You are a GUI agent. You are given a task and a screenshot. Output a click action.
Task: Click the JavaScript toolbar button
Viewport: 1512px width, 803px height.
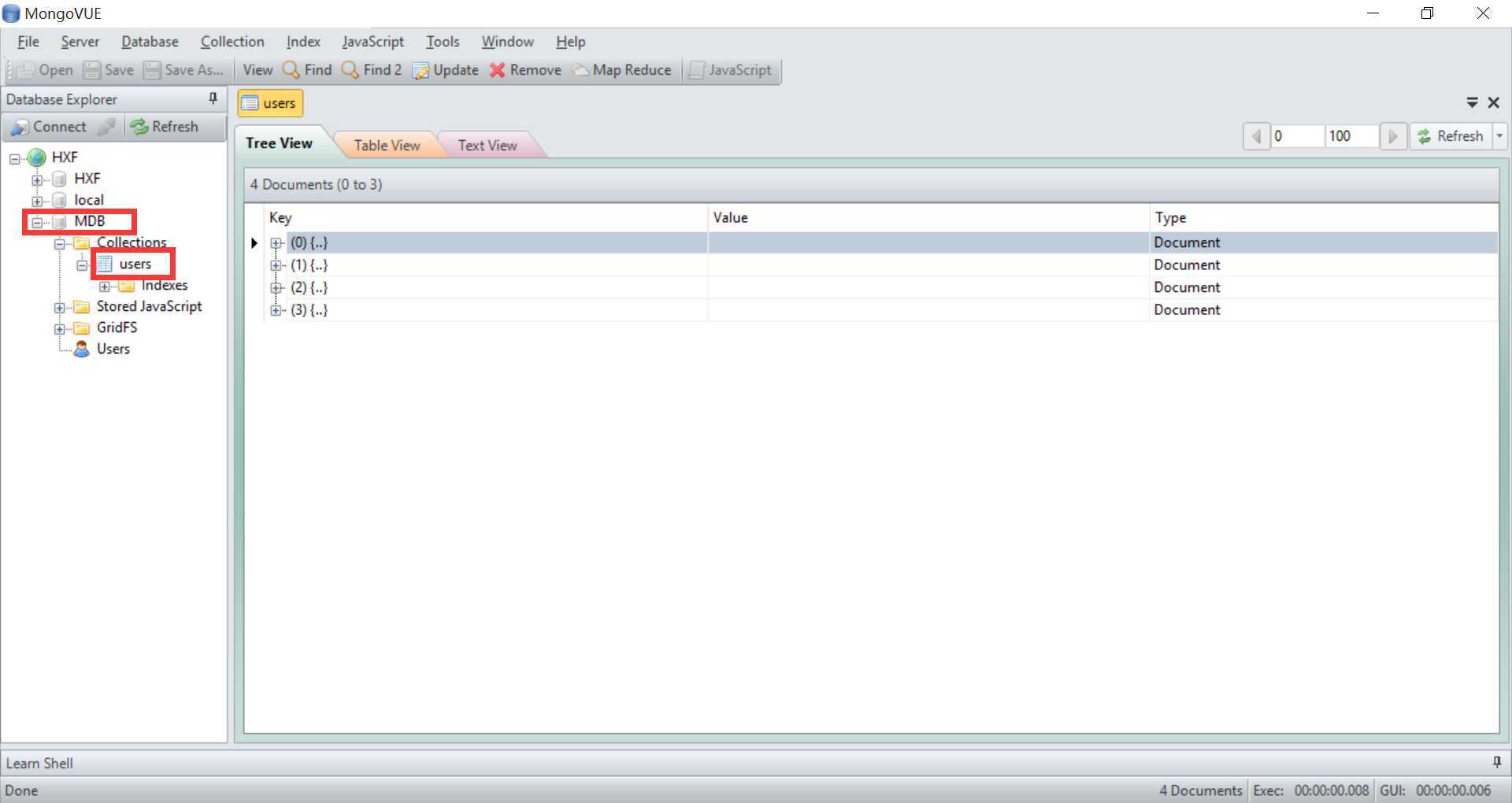(731, 70)
